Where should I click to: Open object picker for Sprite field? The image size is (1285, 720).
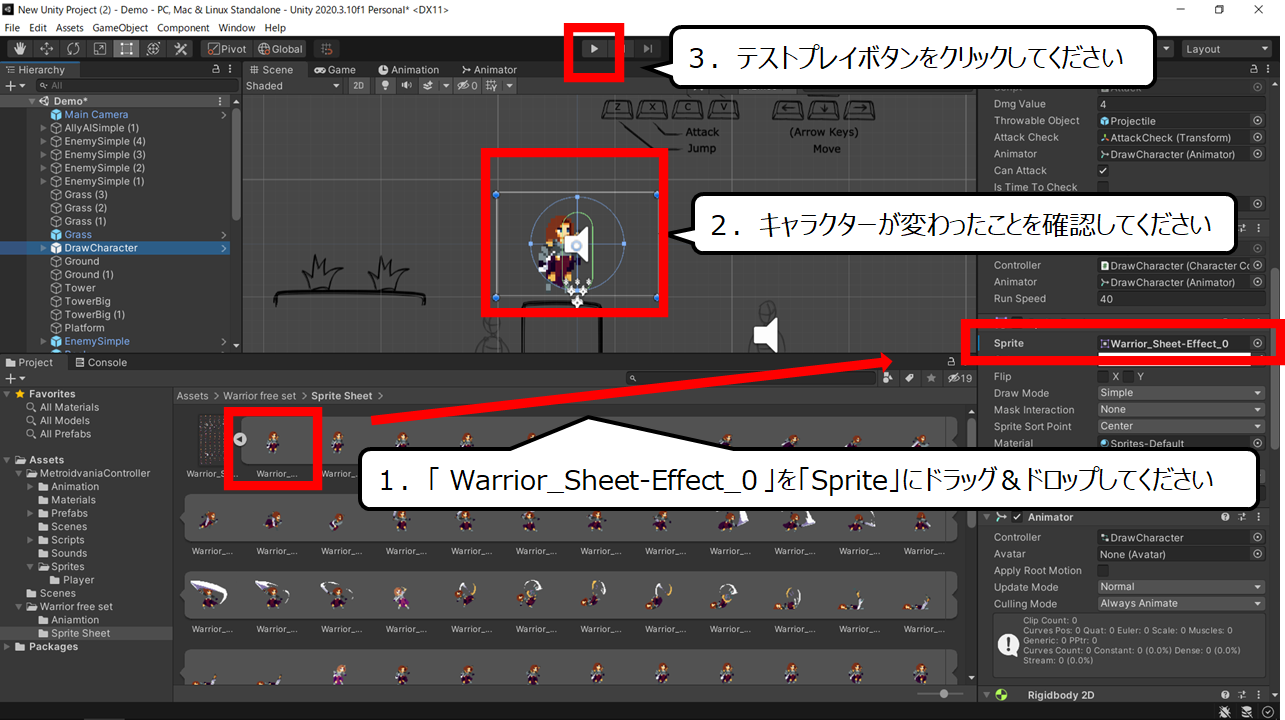1257,343
